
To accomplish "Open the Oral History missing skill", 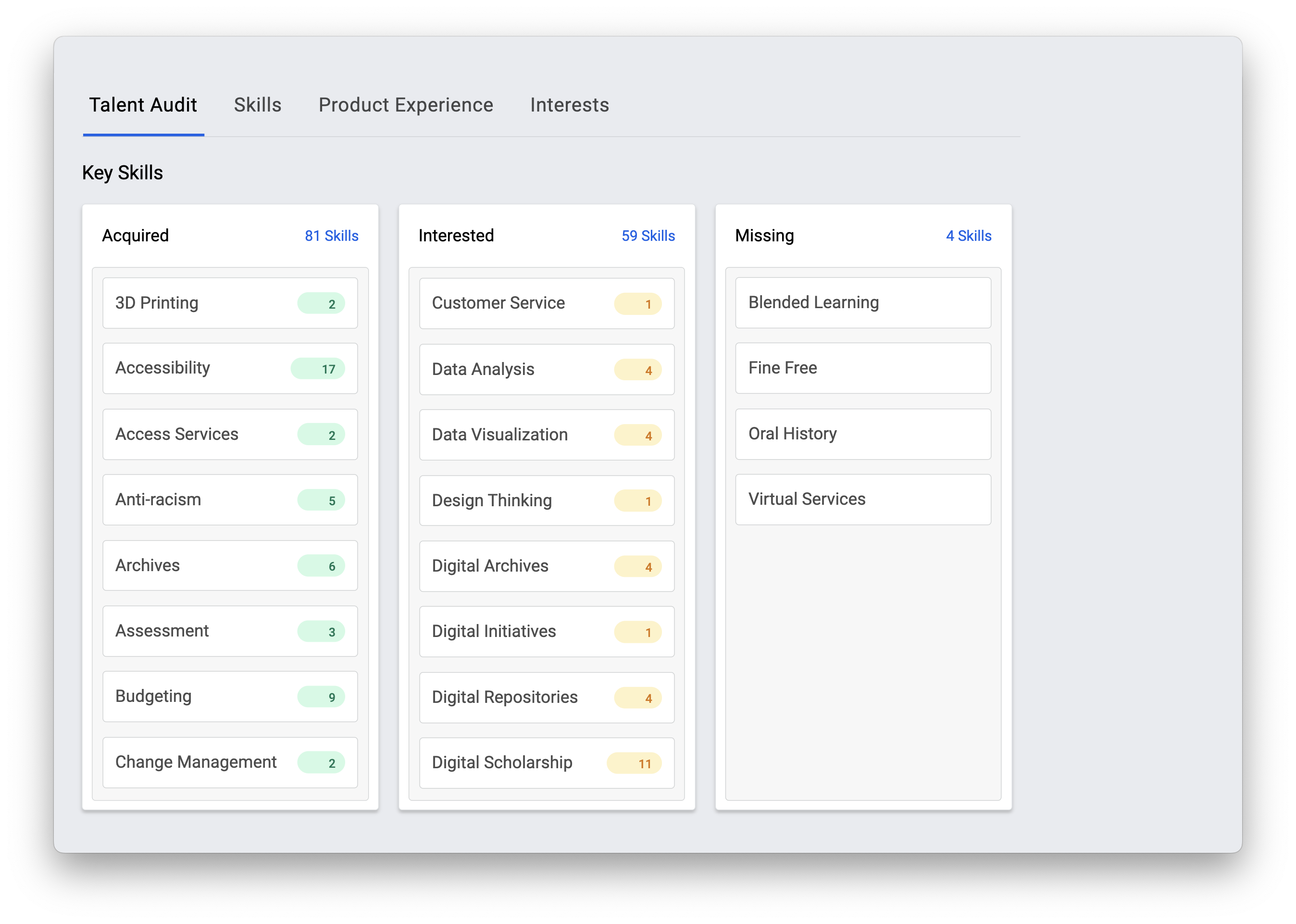I will point(862,434).
